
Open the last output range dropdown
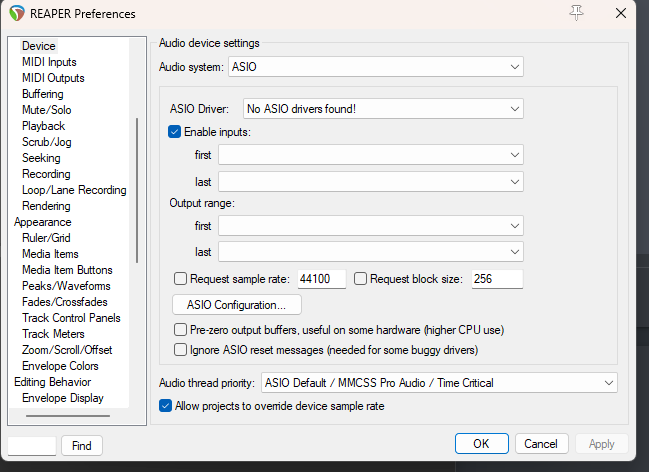click(x=371, y=252)
